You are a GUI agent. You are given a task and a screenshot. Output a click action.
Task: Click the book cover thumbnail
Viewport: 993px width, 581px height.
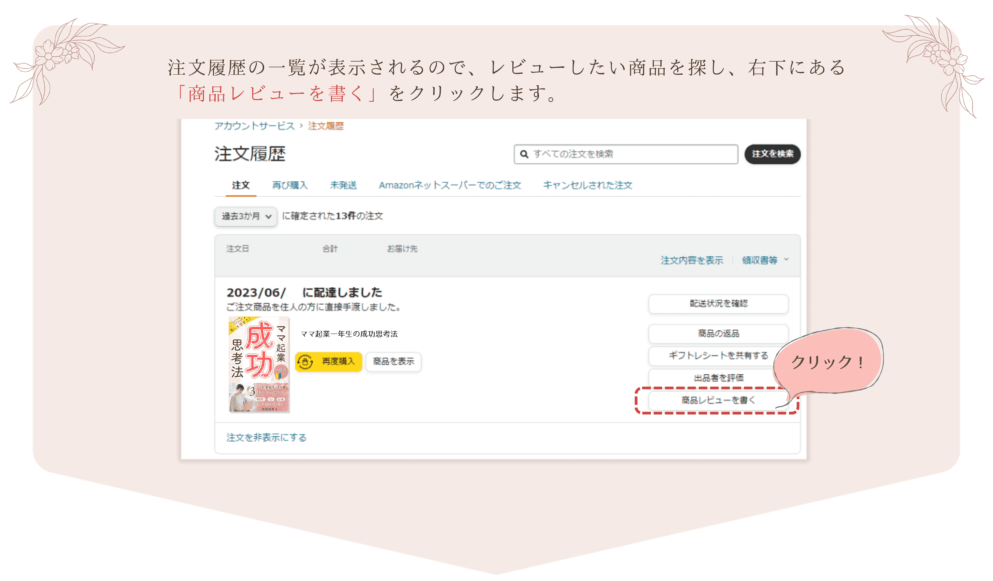pyautogui.click(x=258, y=365)
